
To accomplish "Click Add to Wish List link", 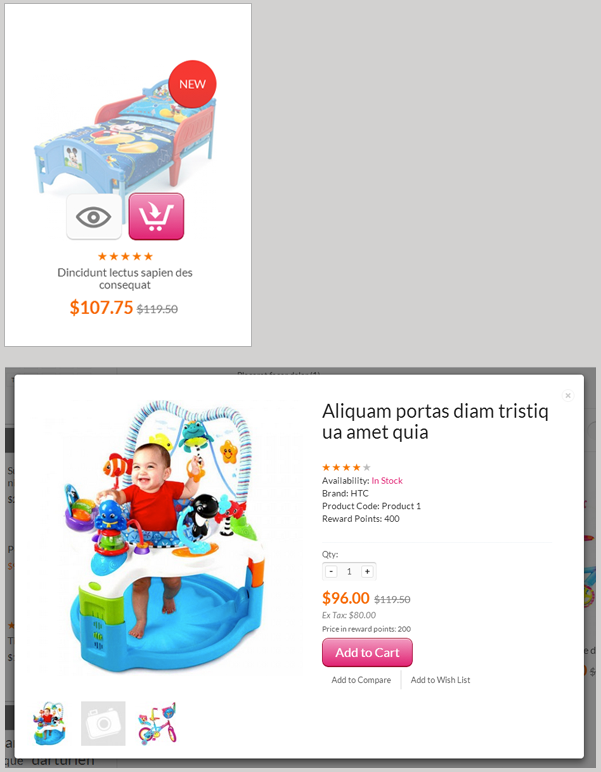I will (x=441, y=680).
